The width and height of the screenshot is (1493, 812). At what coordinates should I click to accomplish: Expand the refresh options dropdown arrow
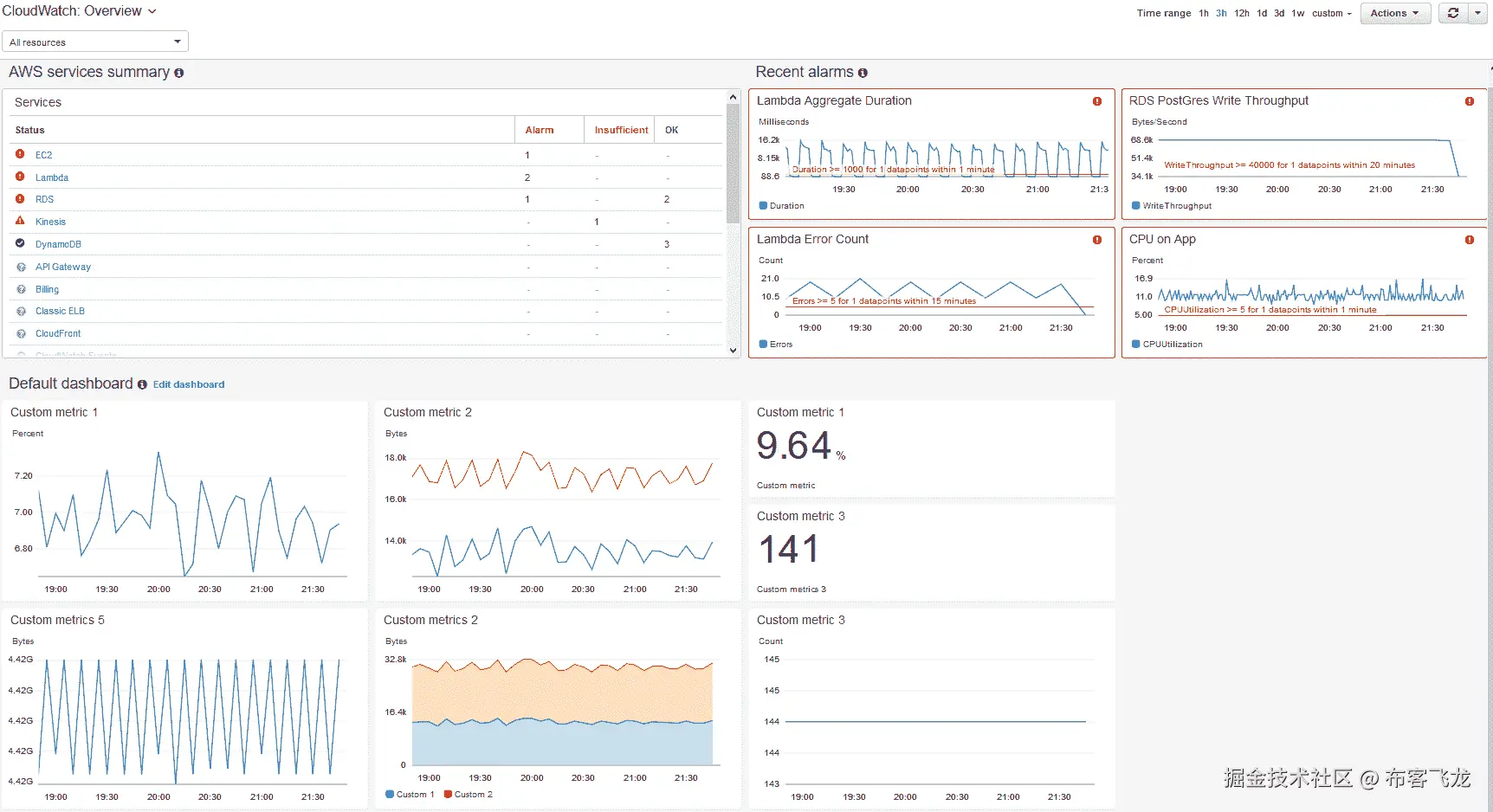(1477, 13)
